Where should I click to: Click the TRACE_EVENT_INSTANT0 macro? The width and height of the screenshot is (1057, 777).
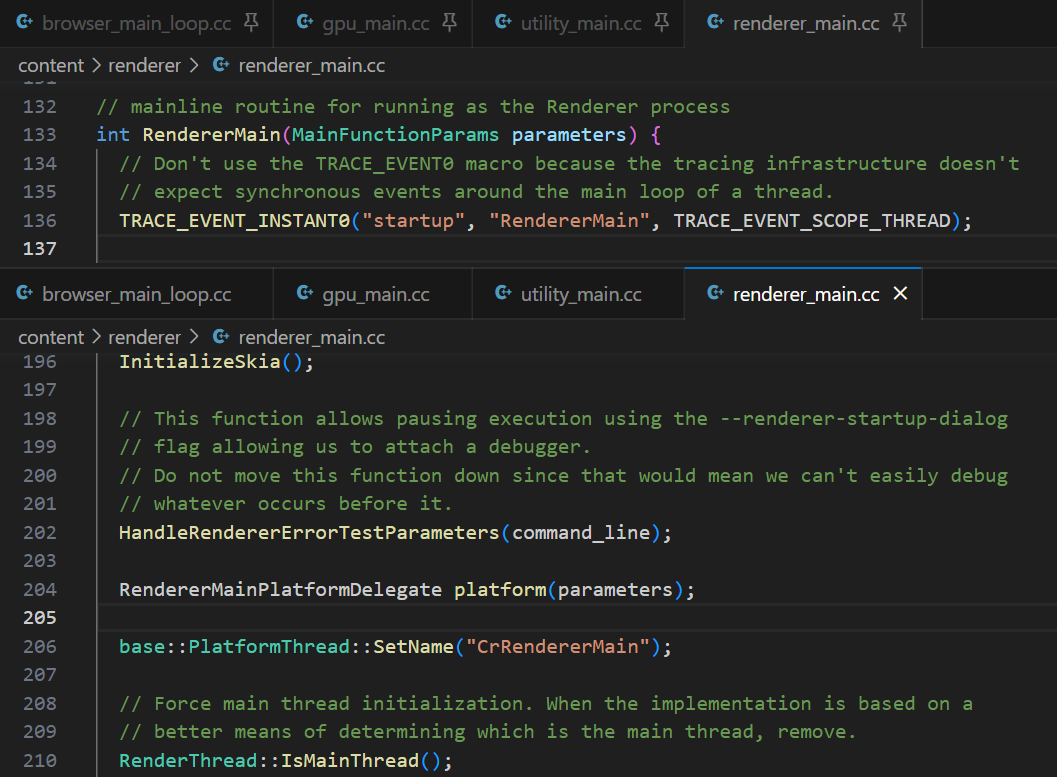235,220
